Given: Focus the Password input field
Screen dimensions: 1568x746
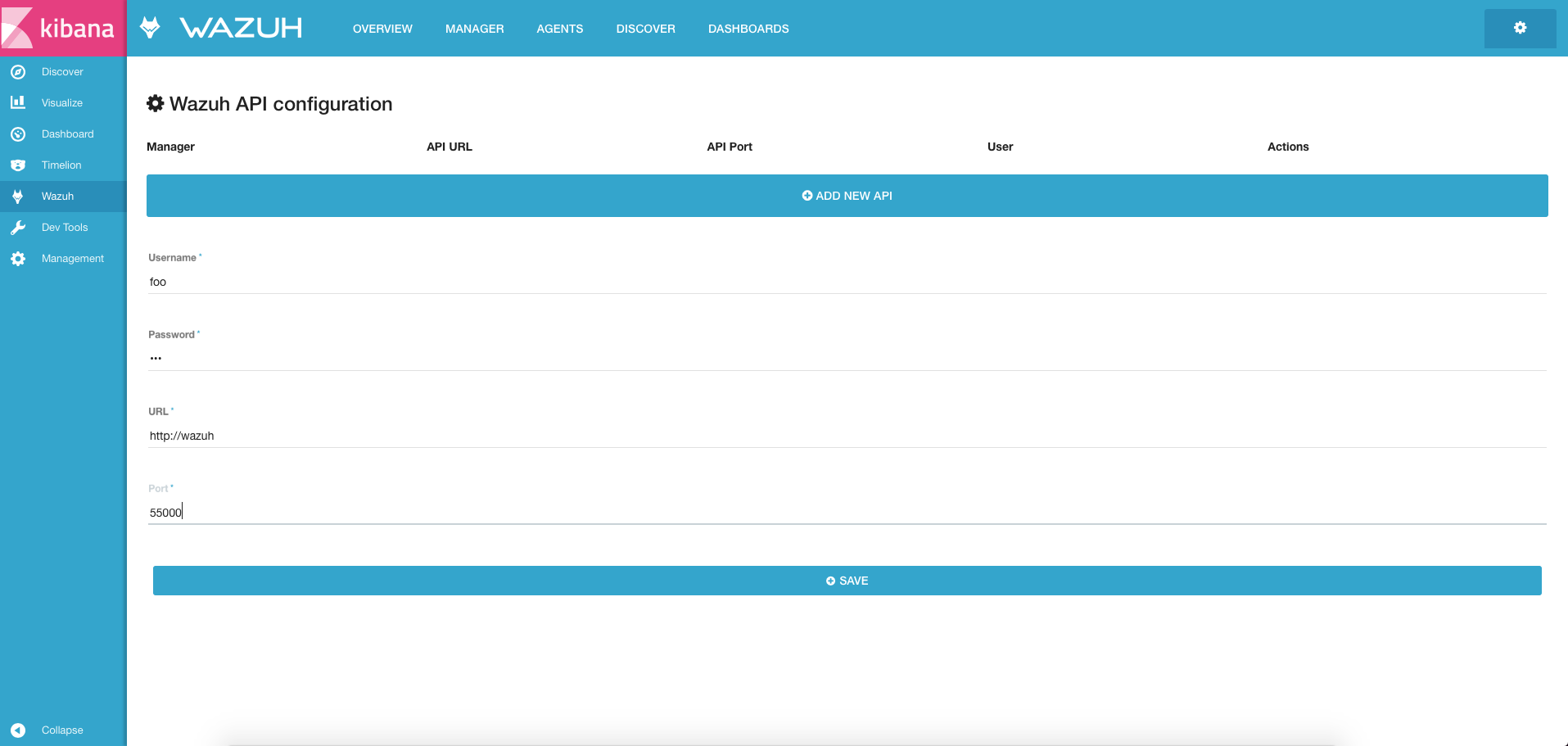Looking at the screenshot, I should pos(847,359).
